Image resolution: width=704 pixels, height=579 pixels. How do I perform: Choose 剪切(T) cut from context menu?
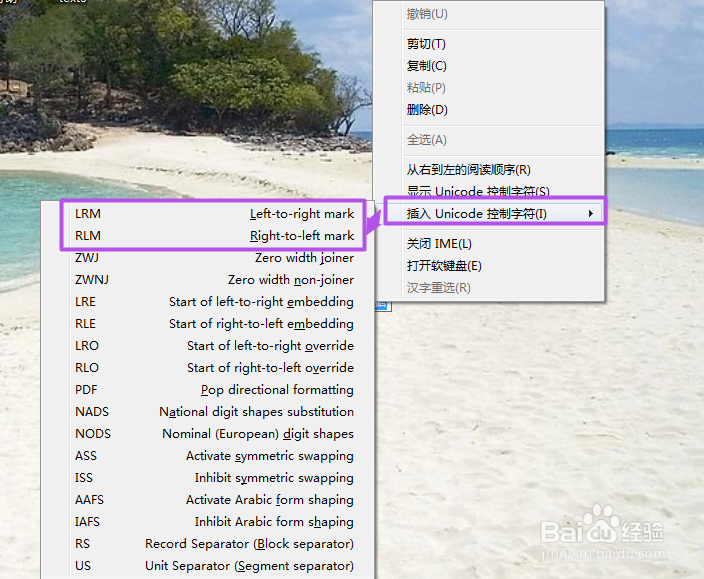coord(489,44)
